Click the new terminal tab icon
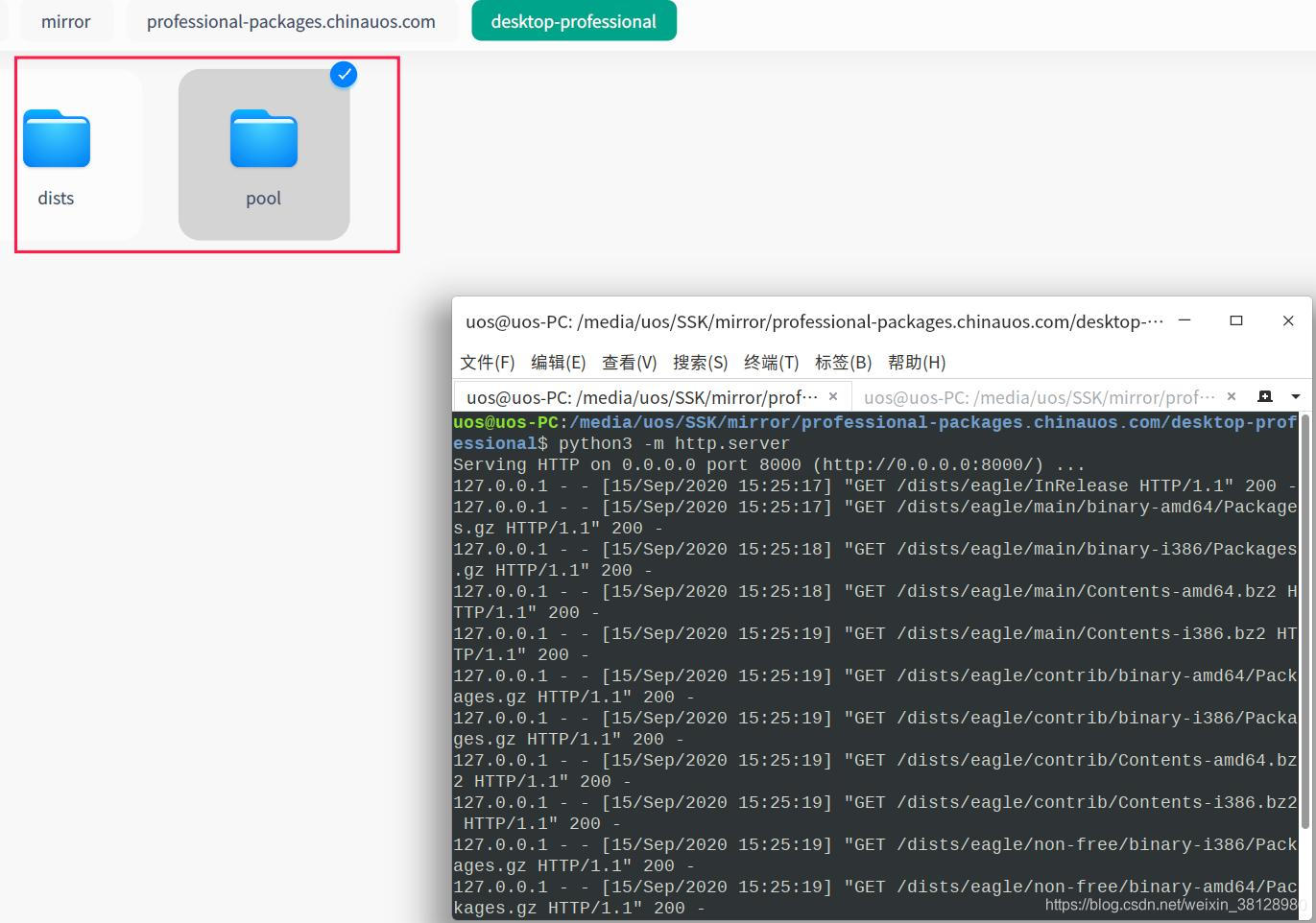Viewport: 1316px width, 923px height. coord(1265,396)
